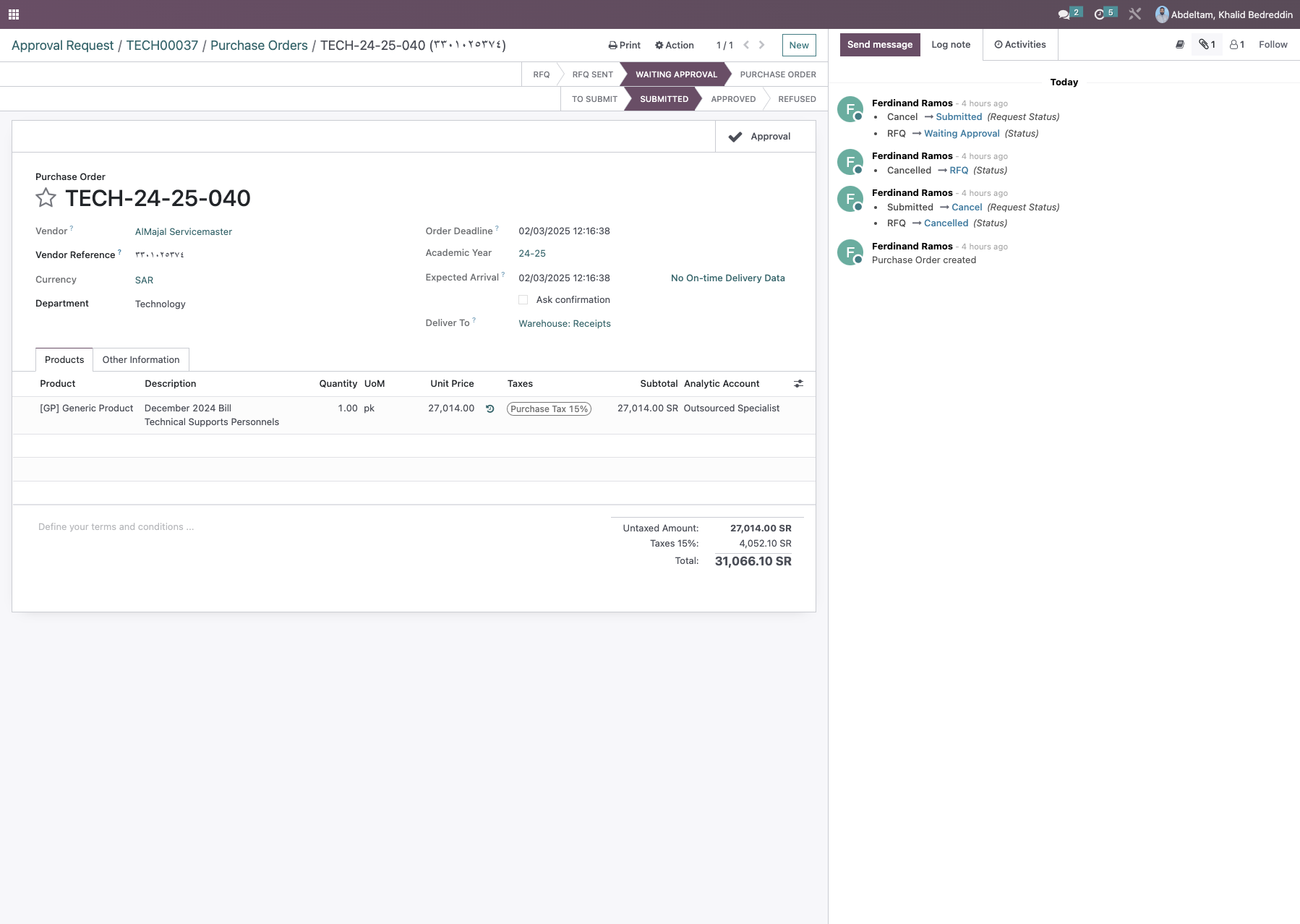The height and width of the screenshot is (924, 1300).
Task: Select the Products tab
Action: coord(64,360)
